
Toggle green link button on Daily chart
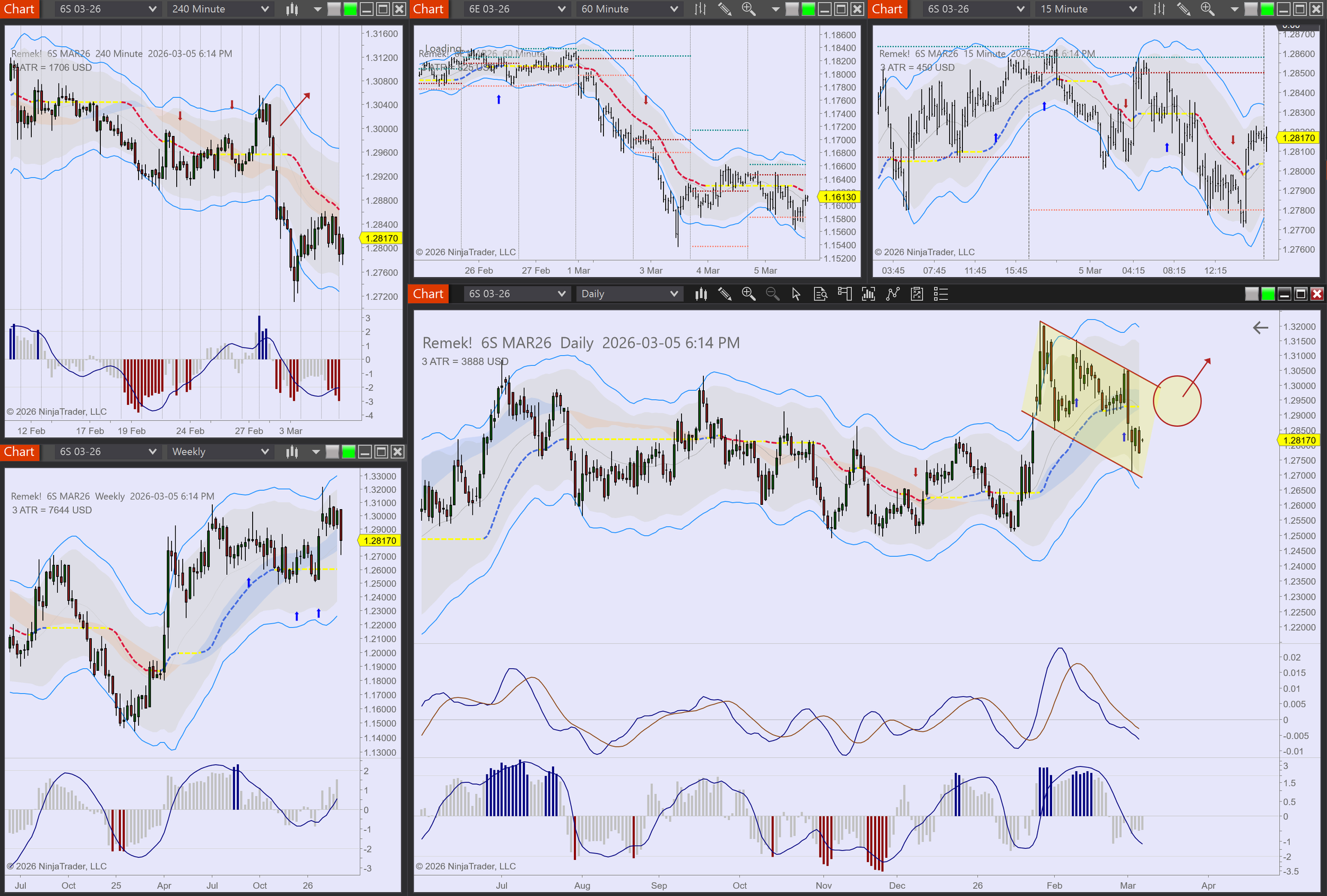coord(1268,294)
